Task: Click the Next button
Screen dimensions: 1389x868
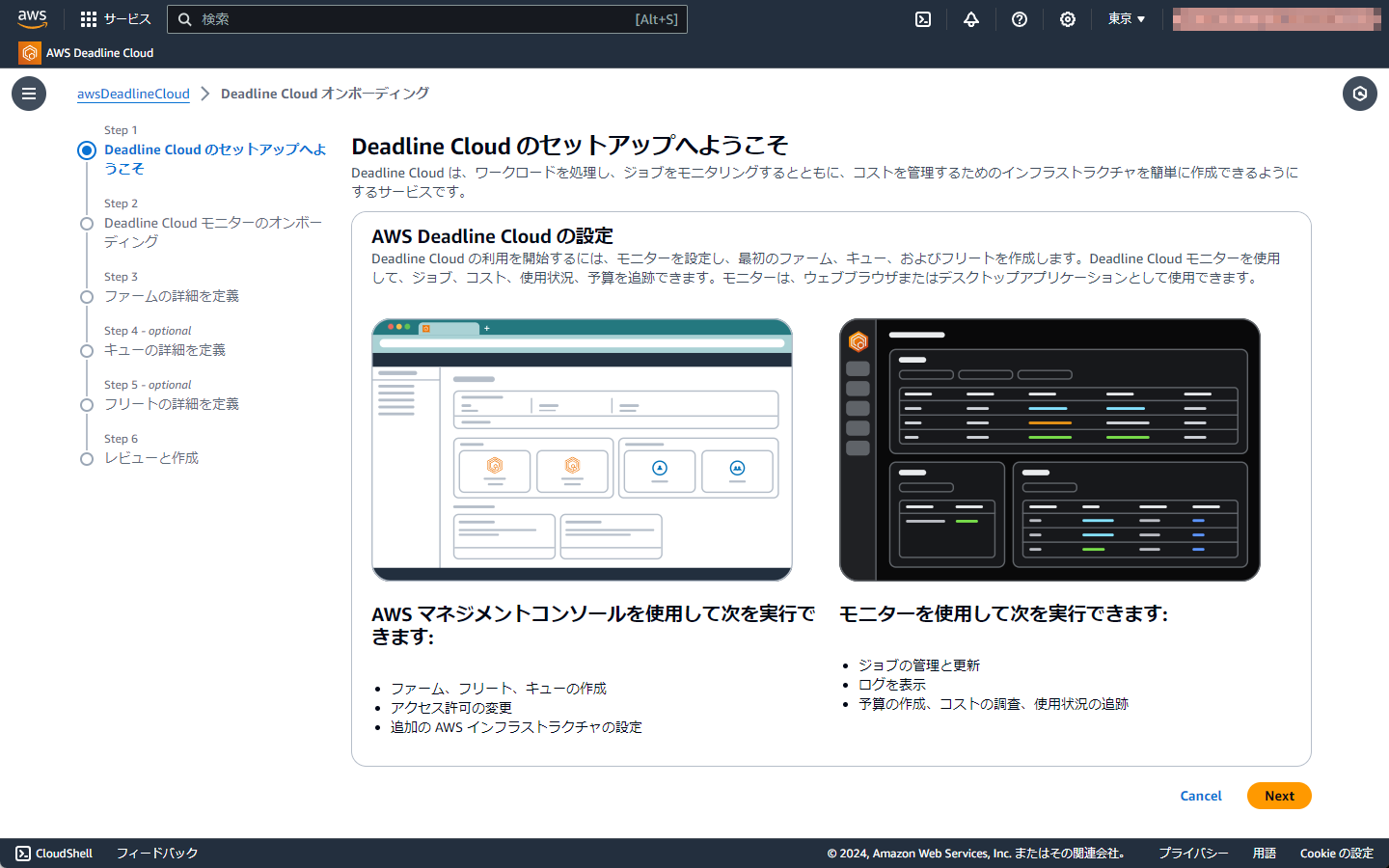Action: coord(1278,795)
